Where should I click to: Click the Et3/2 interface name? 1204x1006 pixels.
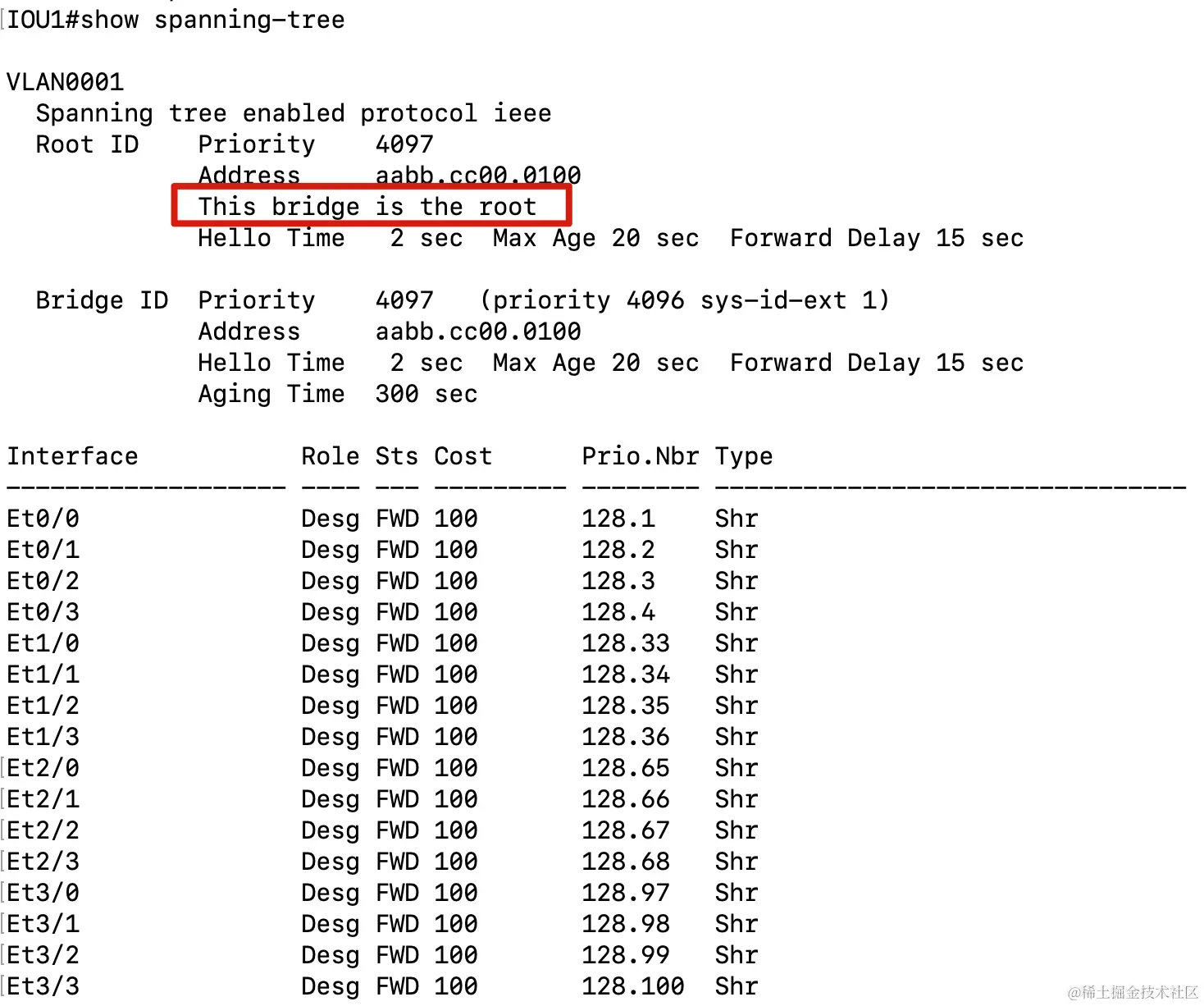[x=43, y=955]
